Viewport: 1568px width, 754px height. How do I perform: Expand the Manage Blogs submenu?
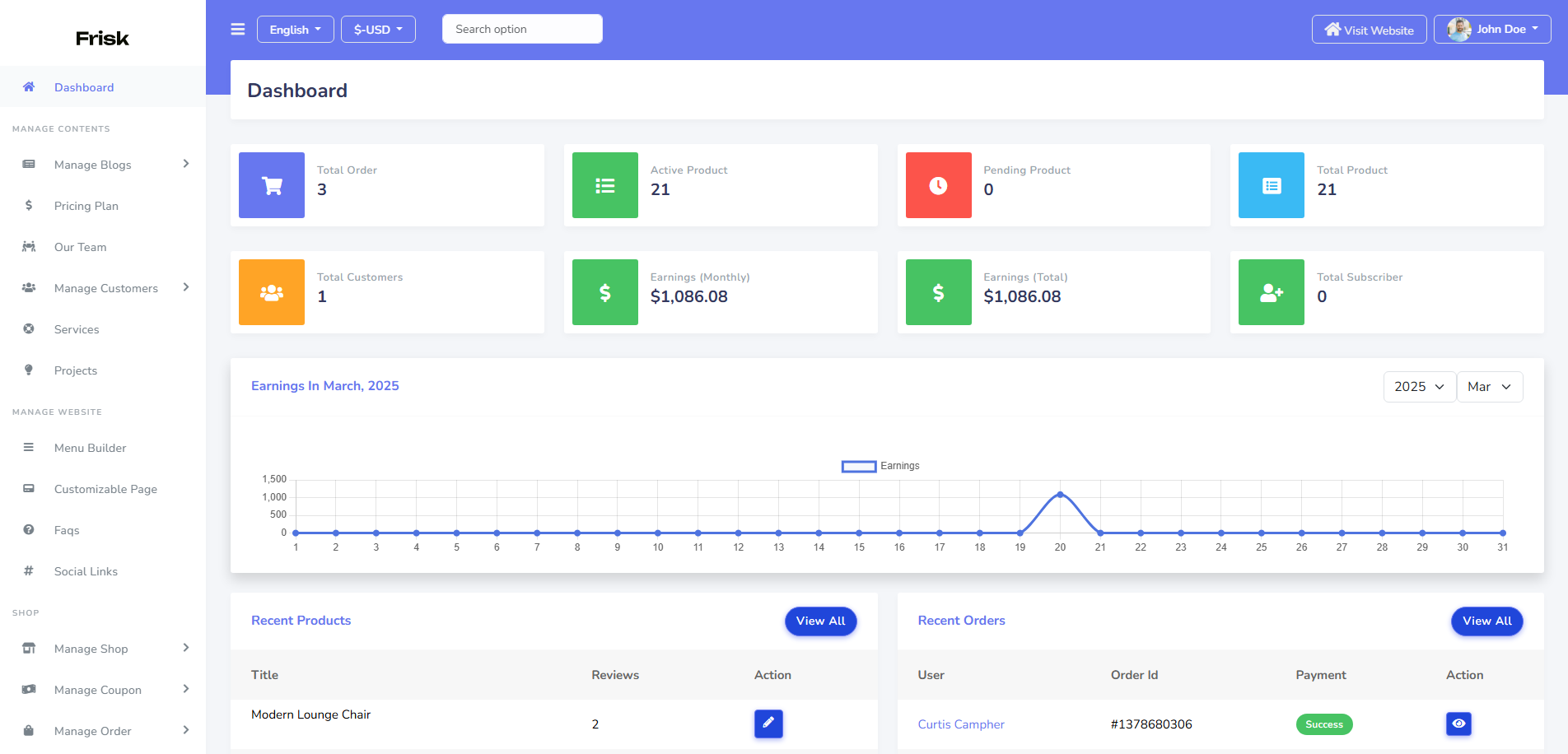[185, 164]
